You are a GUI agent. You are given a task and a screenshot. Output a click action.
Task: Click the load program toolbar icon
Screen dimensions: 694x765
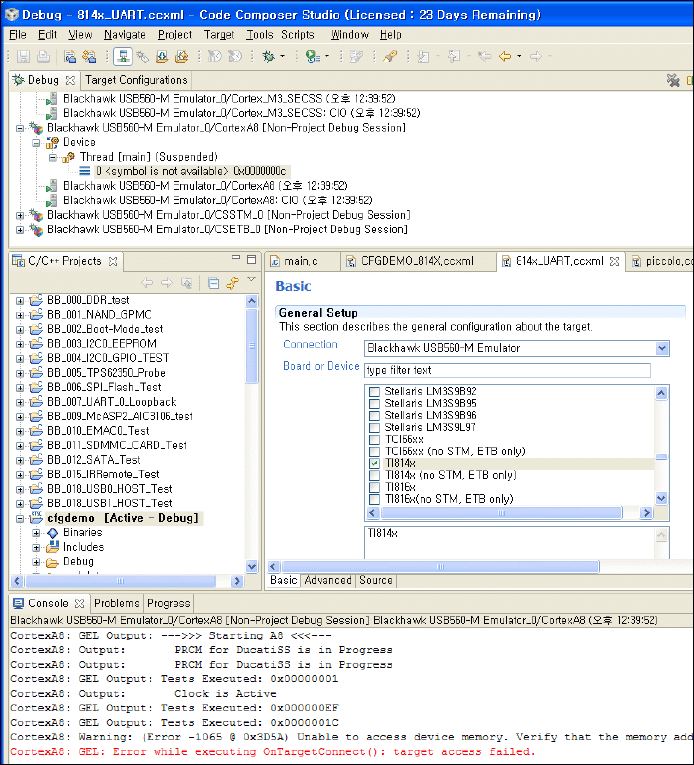pyautogui.click(x=162, y=57)
